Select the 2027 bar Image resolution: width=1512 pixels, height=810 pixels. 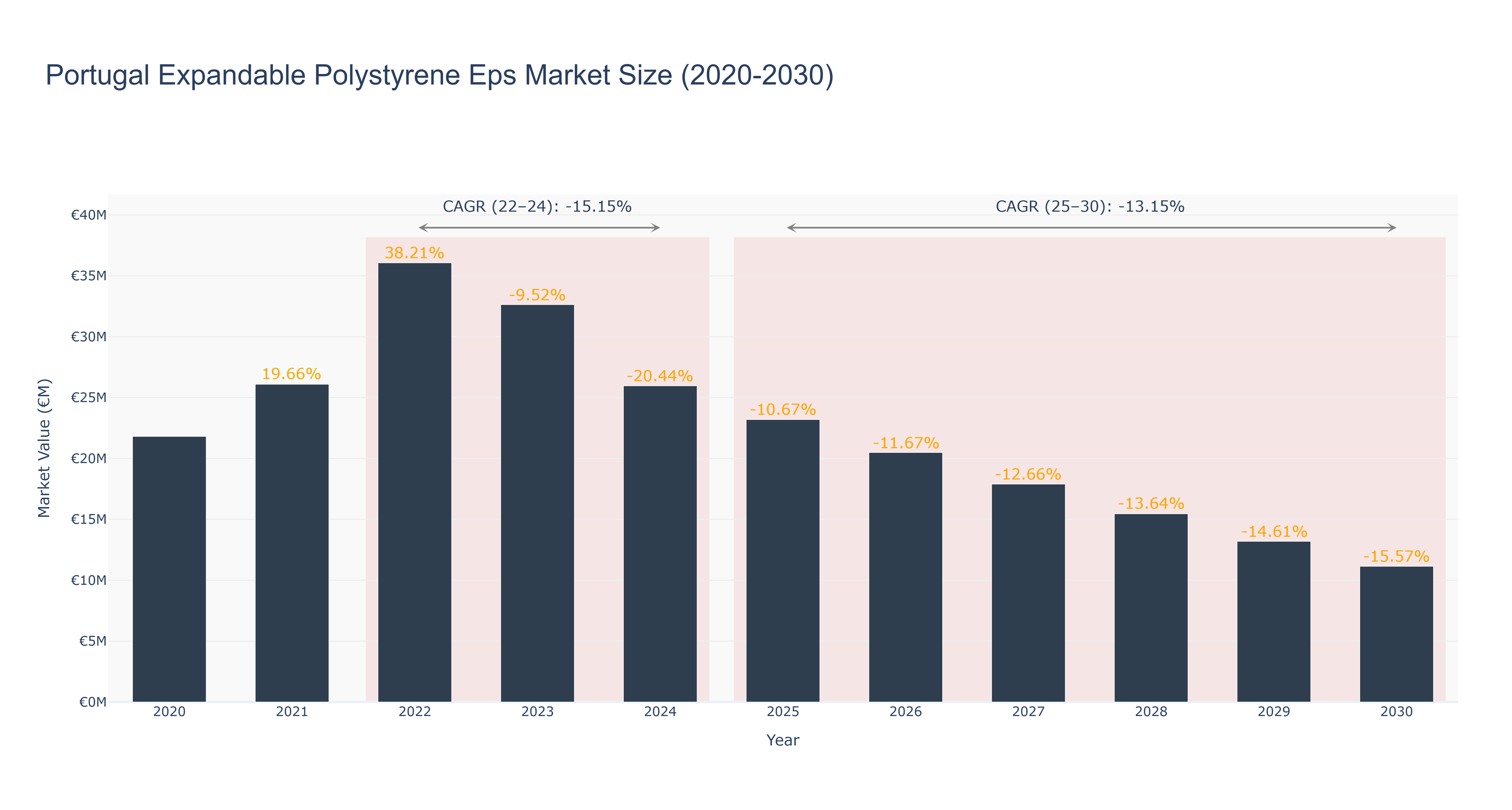pyautogui.click(x=1028, y=593)
